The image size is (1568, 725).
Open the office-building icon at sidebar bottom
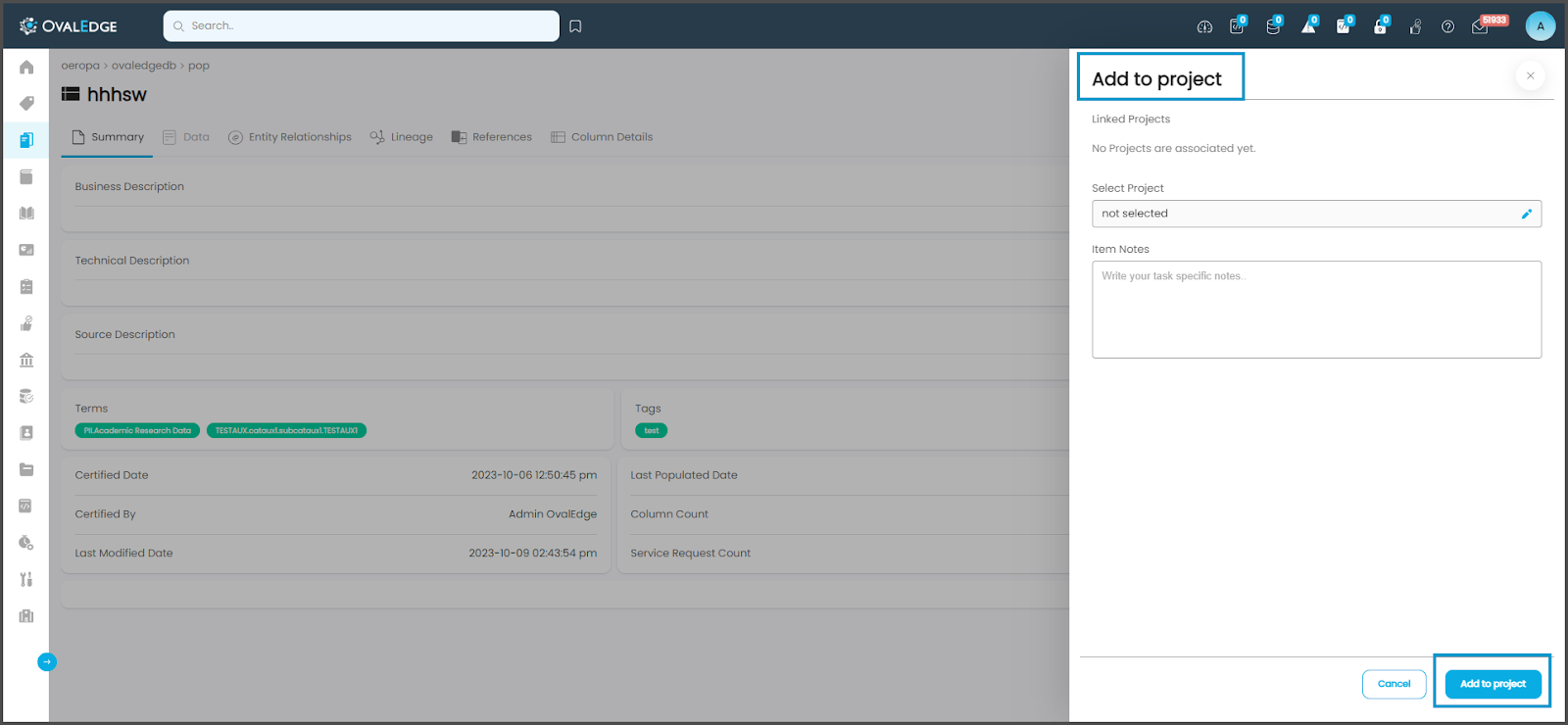[x=26, y=615]
